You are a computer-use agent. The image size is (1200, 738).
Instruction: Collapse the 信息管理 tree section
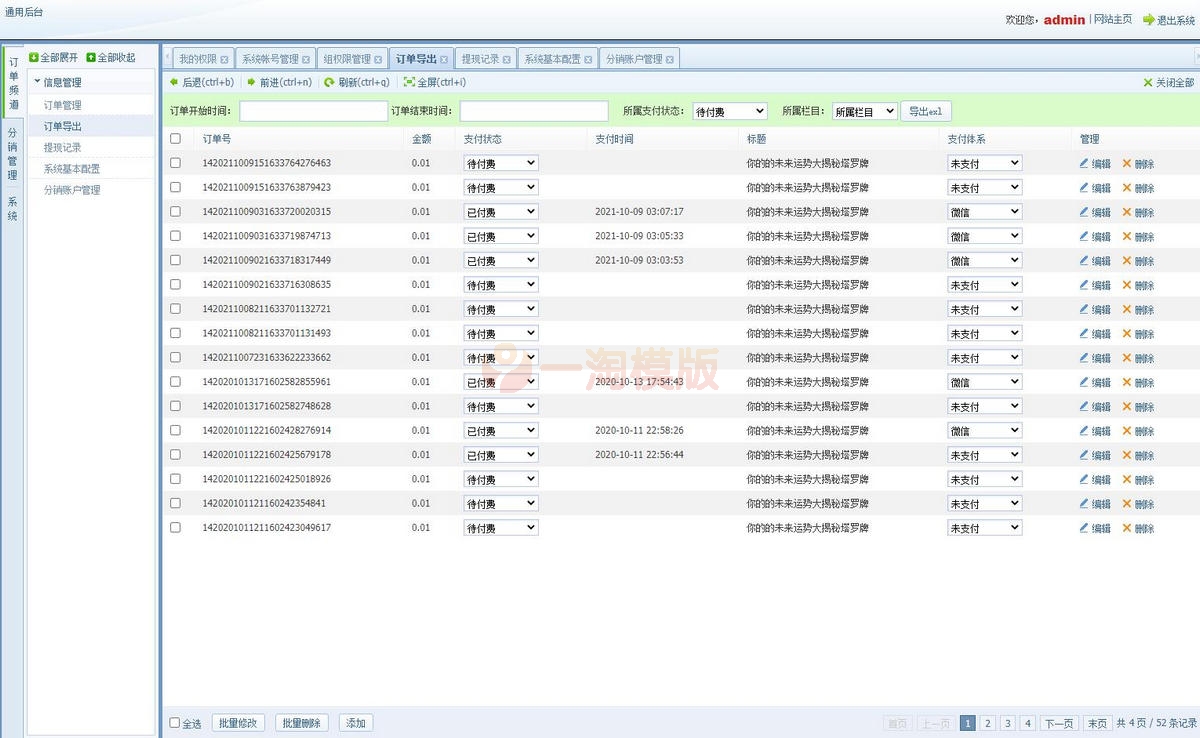[37, 82]
